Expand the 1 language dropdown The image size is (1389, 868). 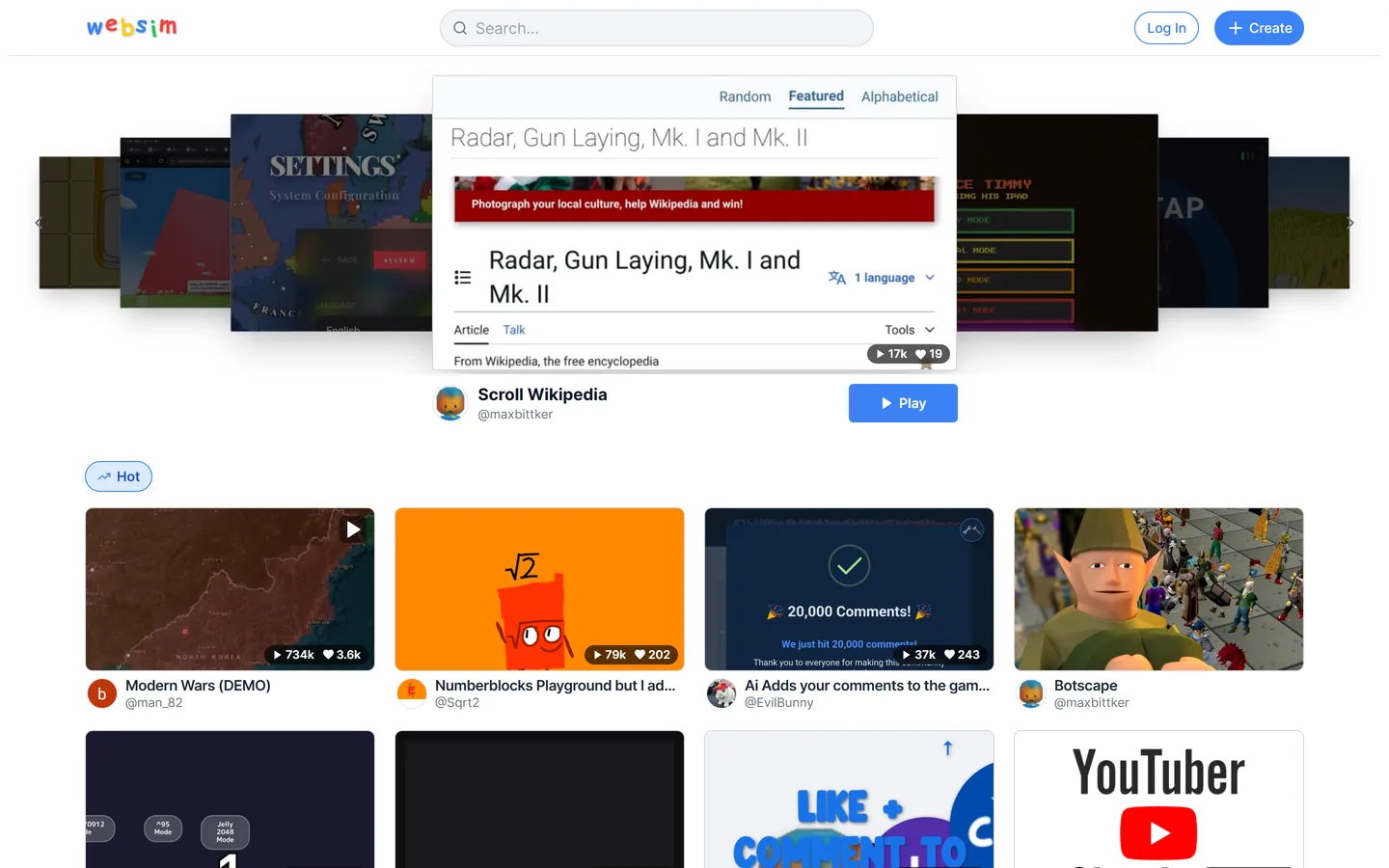(894, 278)
